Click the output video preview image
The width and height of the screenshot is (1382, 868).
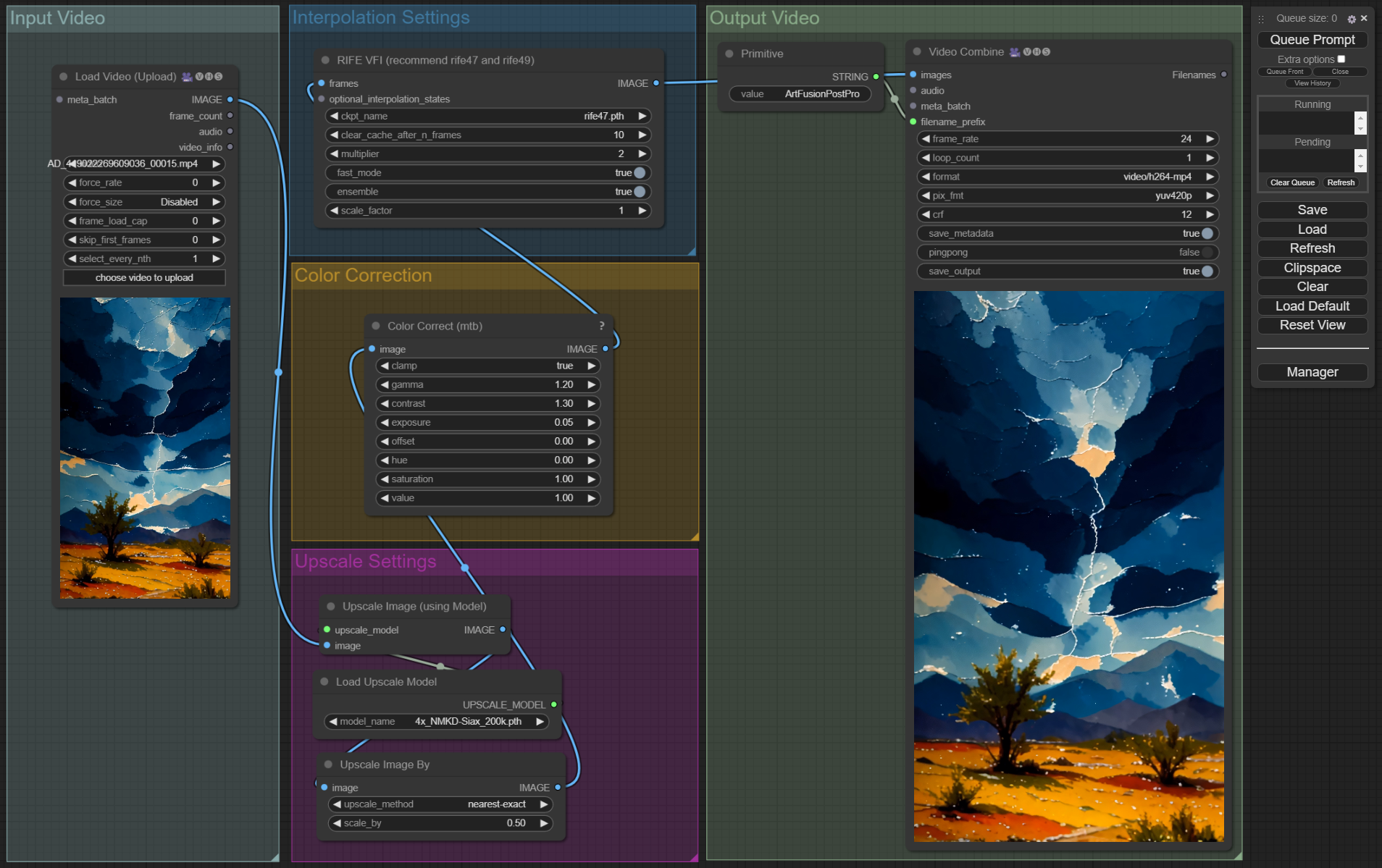click(x=1068, y=566)
